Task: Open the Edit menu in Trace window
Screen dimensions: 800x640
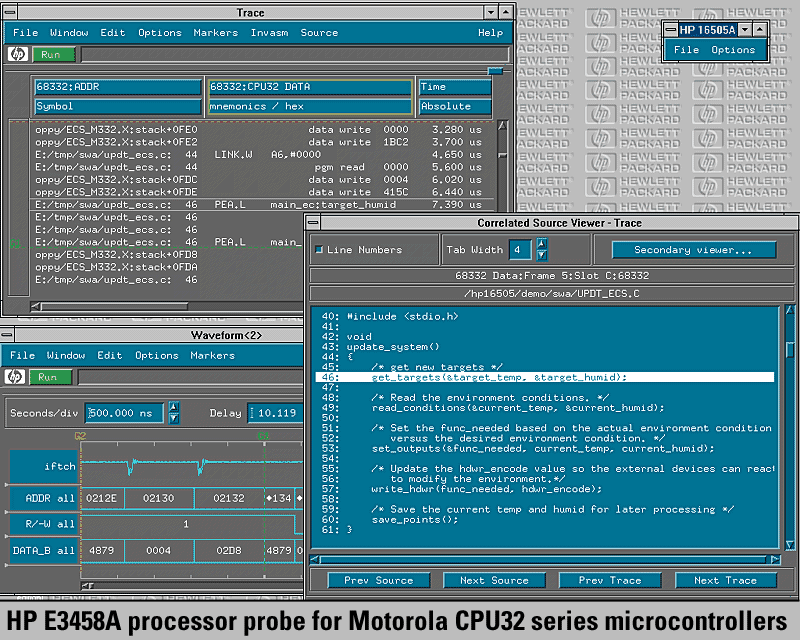Action: coord(113,33)
